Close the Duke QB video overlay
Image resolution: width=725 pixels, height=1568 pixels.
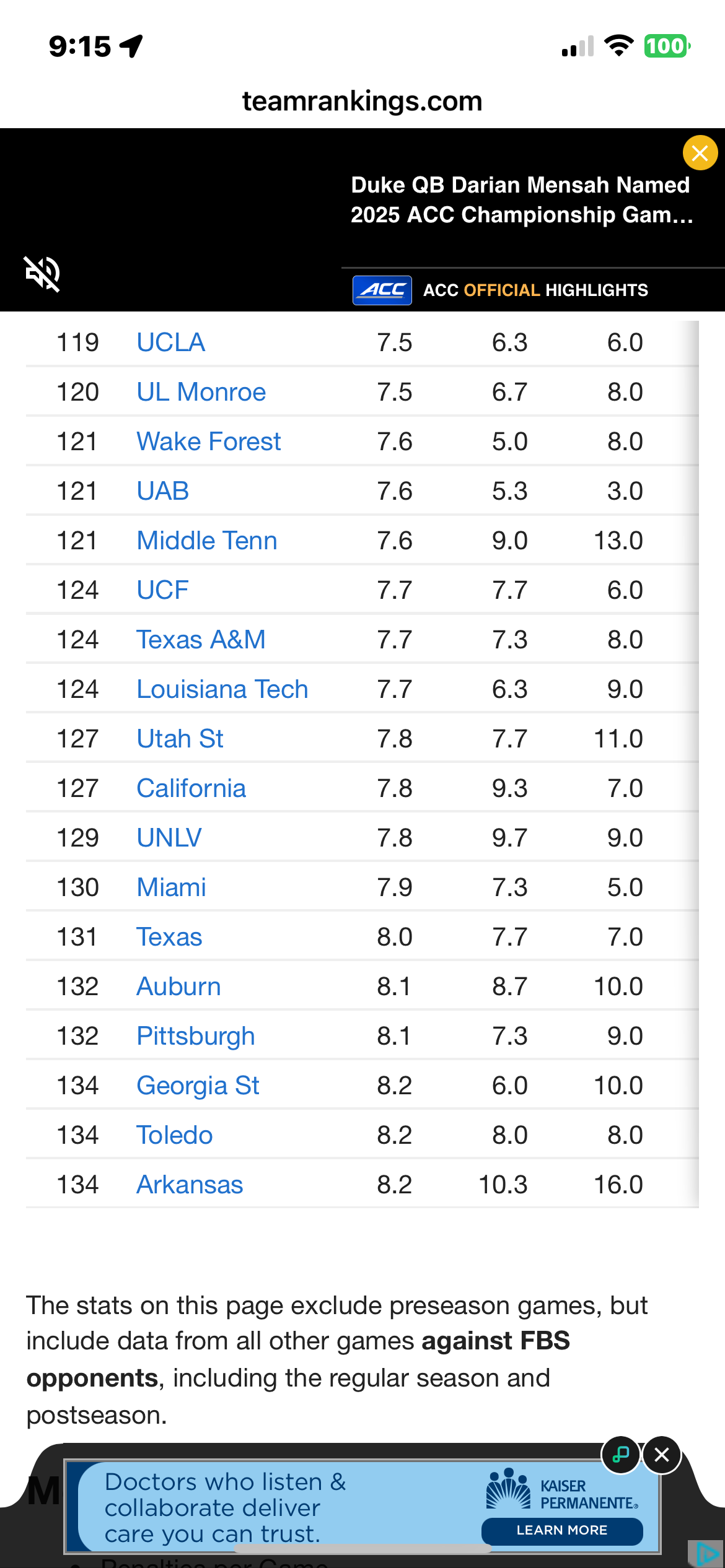point(700,152)
